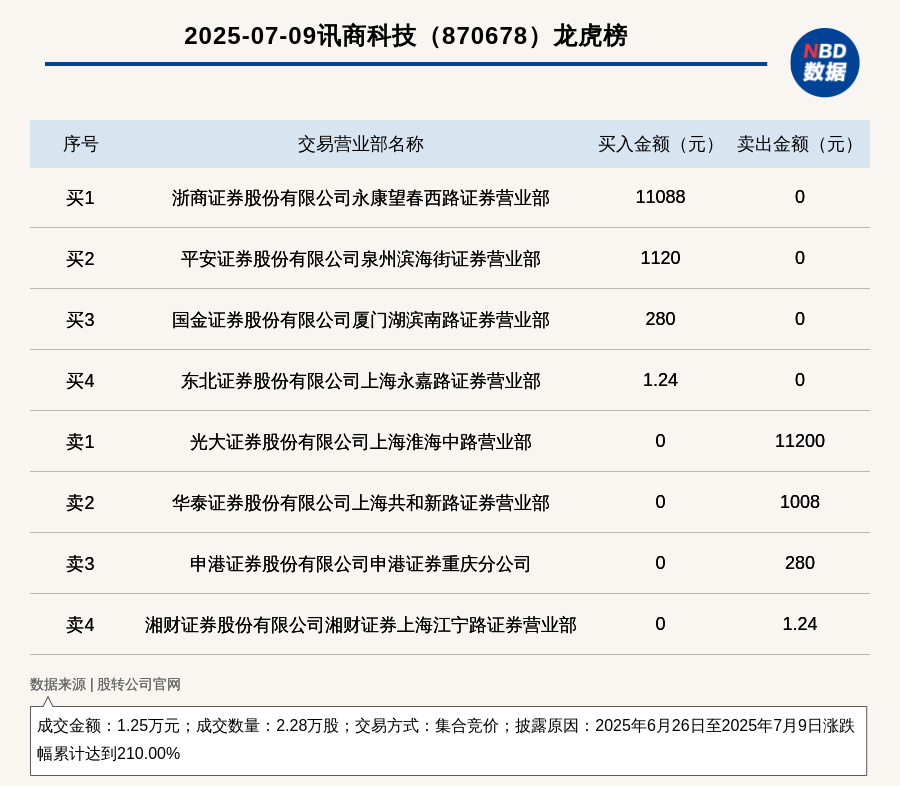Click the buy amount 1120
This screenshot has height=786, width=900.
pyautogui.click(x=660, y=258)
